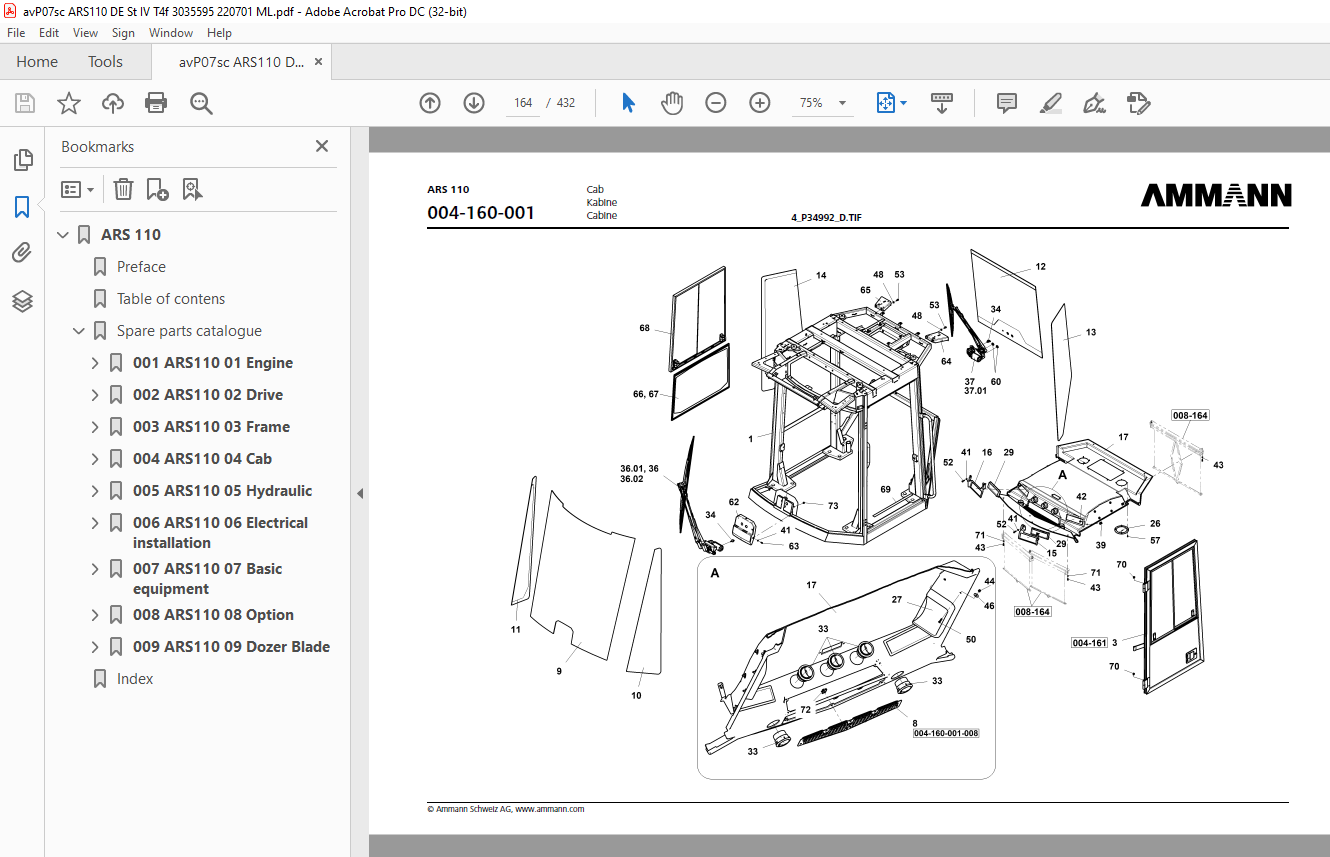This screenshot has height=857, width=1330.
Task: Switch to the Tools tab
Action: (x=105, y=62)
